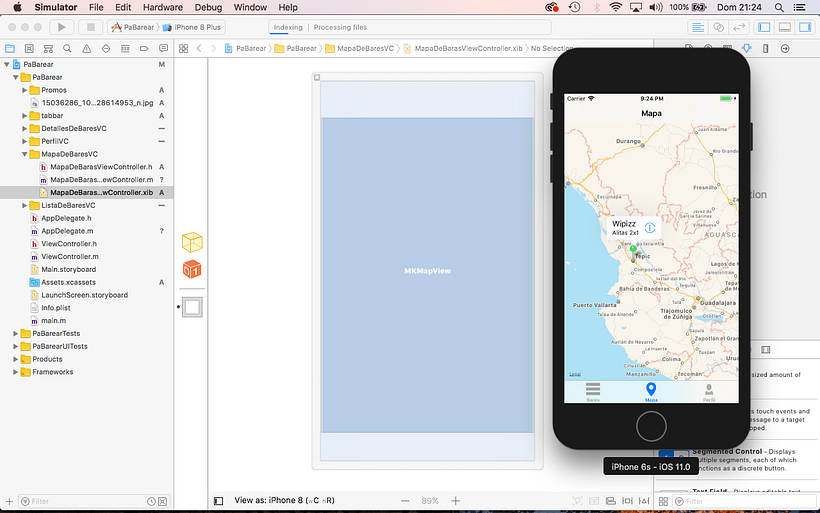Select First Responder orange cube placeholder
Screen dimensions: 820x513
pos(192,269)
